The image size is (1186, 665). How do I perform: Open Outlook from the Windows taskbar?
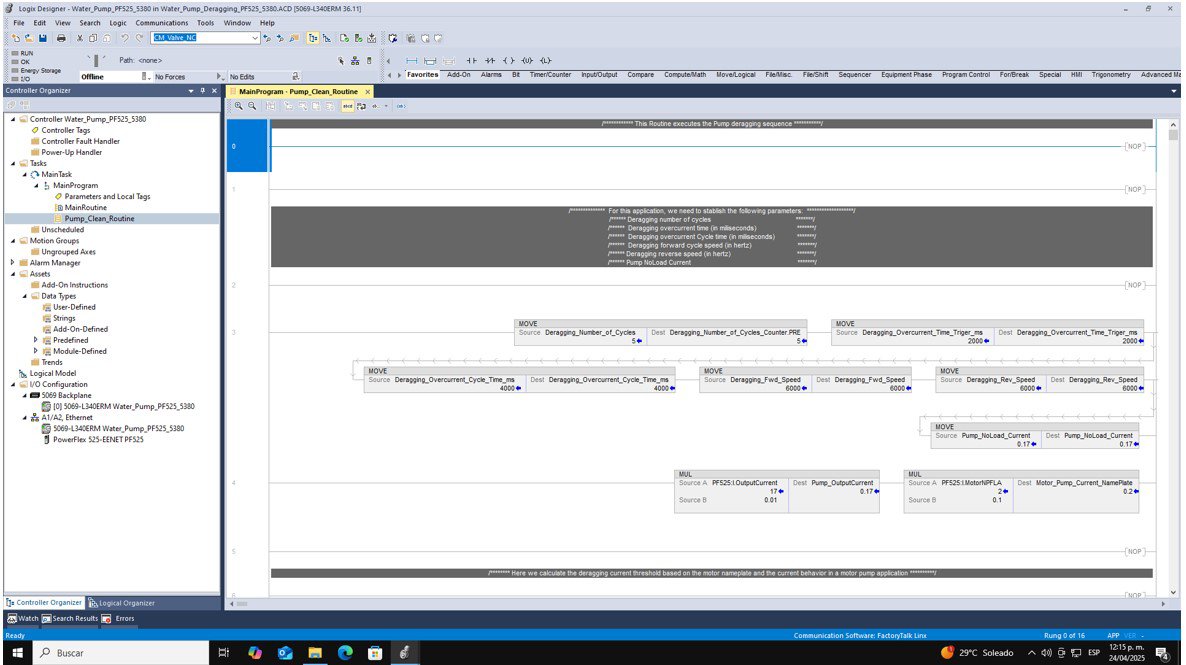pyautogui.click(x=285, y=653)
